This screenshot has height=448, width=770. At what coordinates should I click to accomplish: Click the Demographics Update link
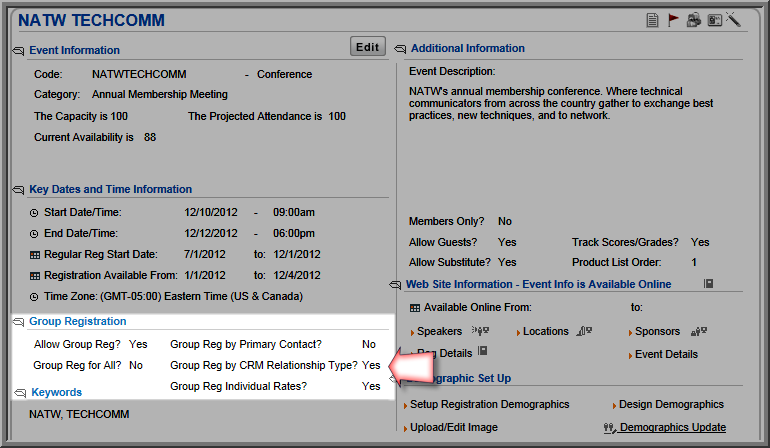point(673,427)
